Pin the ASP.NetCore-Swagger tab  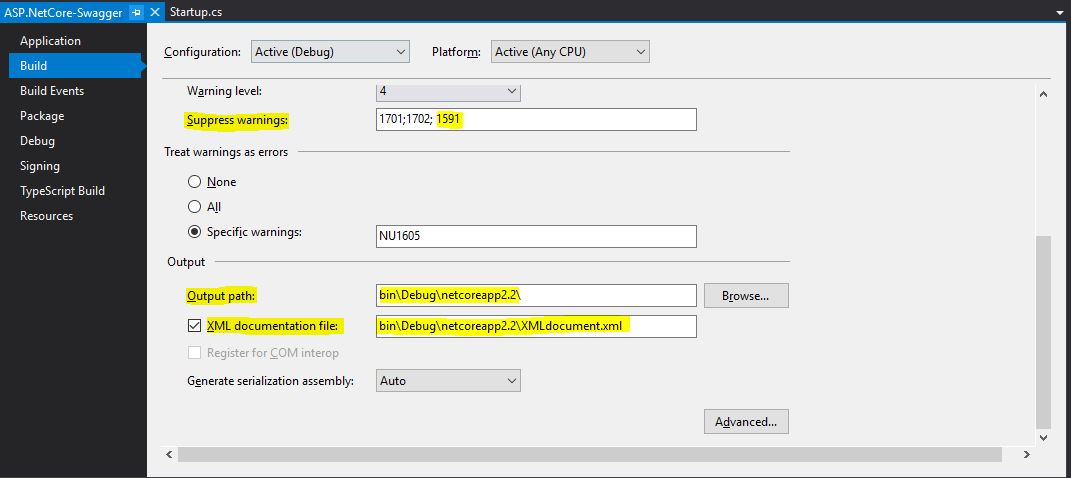click(136, 12)
